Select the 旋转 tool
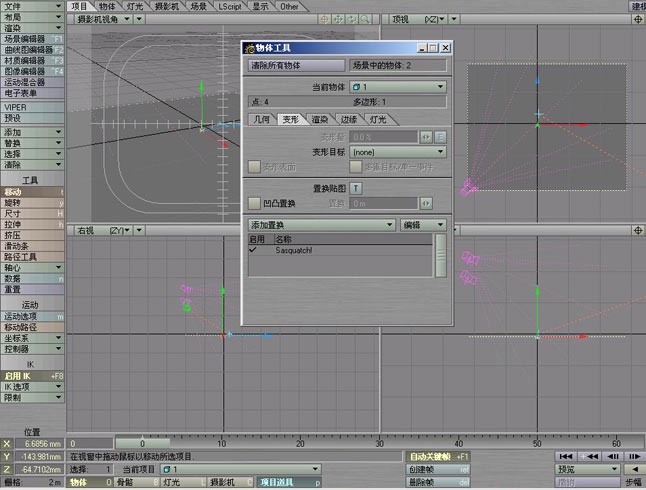Viewport: 646px width, 490px height. click(32, 203)
